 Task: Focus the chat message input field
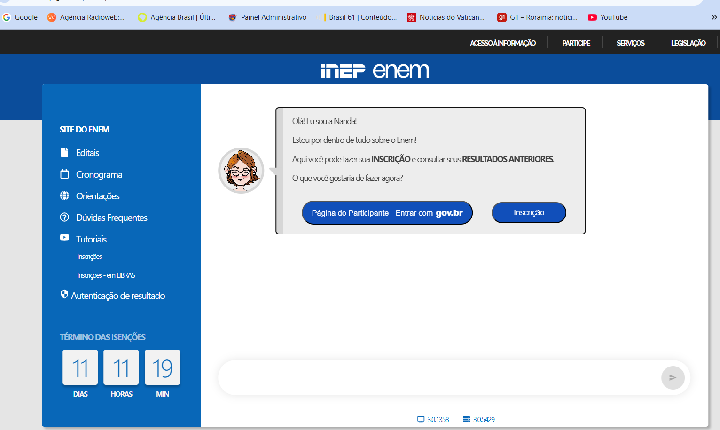[x=439, y=378]
